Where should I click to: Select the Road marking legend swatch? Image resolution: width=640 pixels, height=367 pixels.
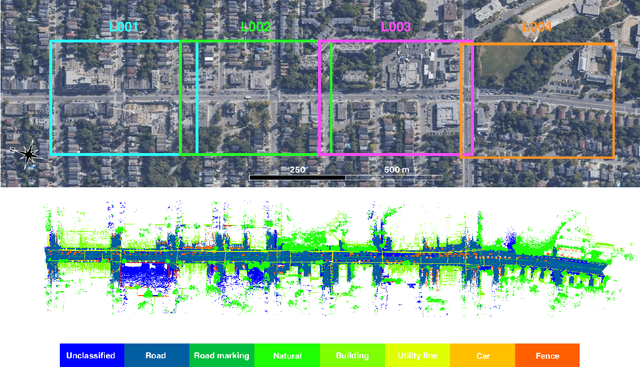pyautogui.click(x=222, y=355)
